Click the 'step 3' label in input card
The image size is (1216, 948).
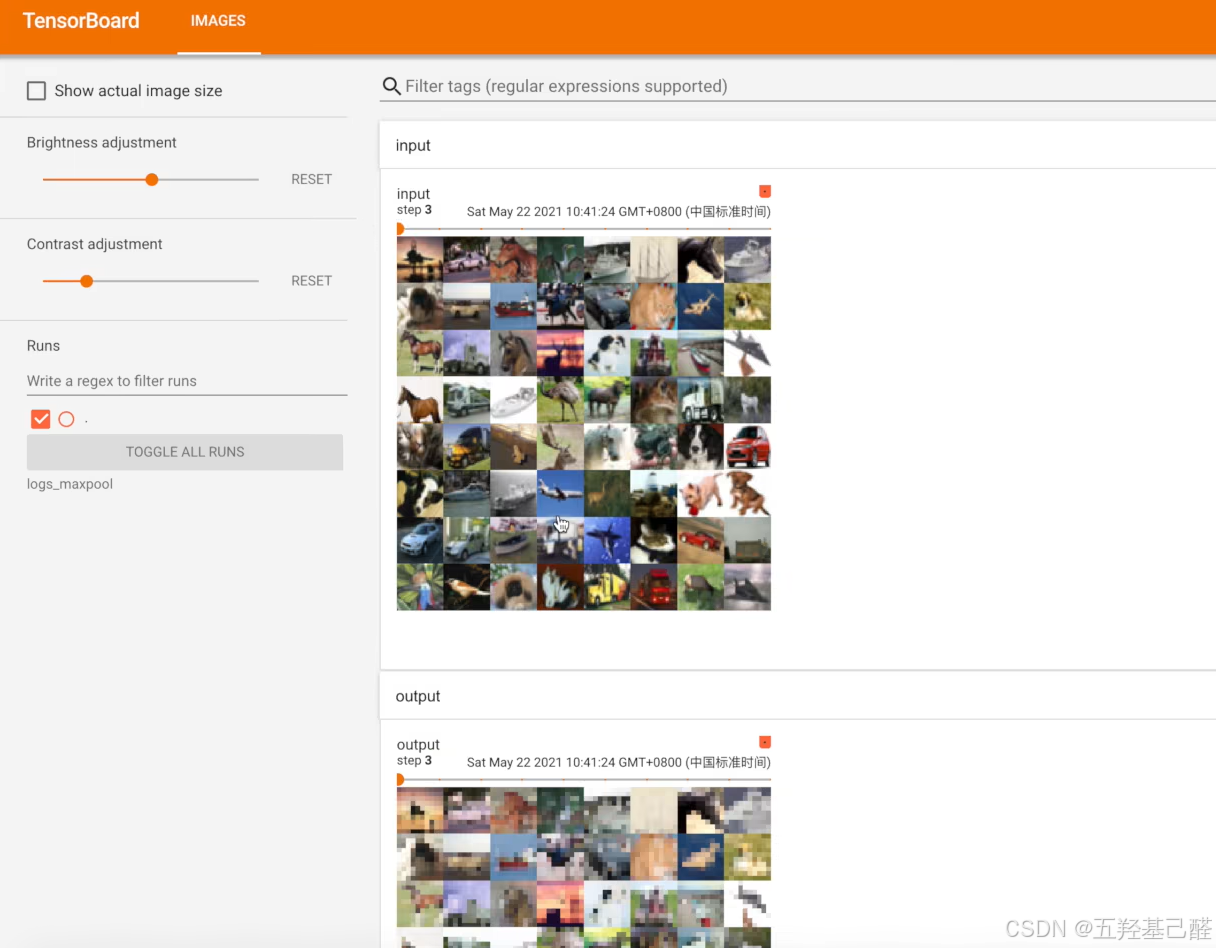pos(414,210)
